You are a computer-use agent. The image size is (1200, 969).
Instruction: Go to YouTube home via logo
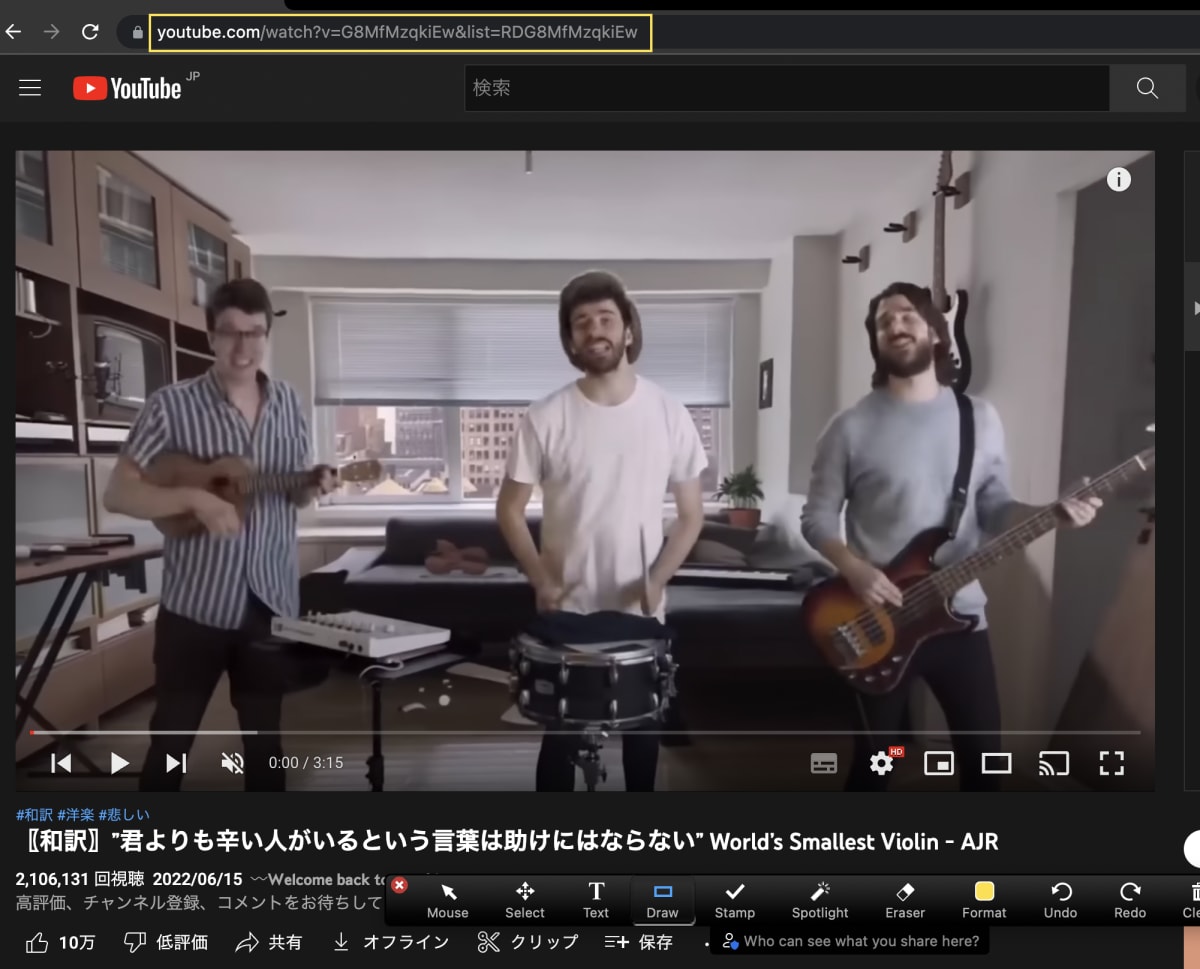(x=127, y=89)
